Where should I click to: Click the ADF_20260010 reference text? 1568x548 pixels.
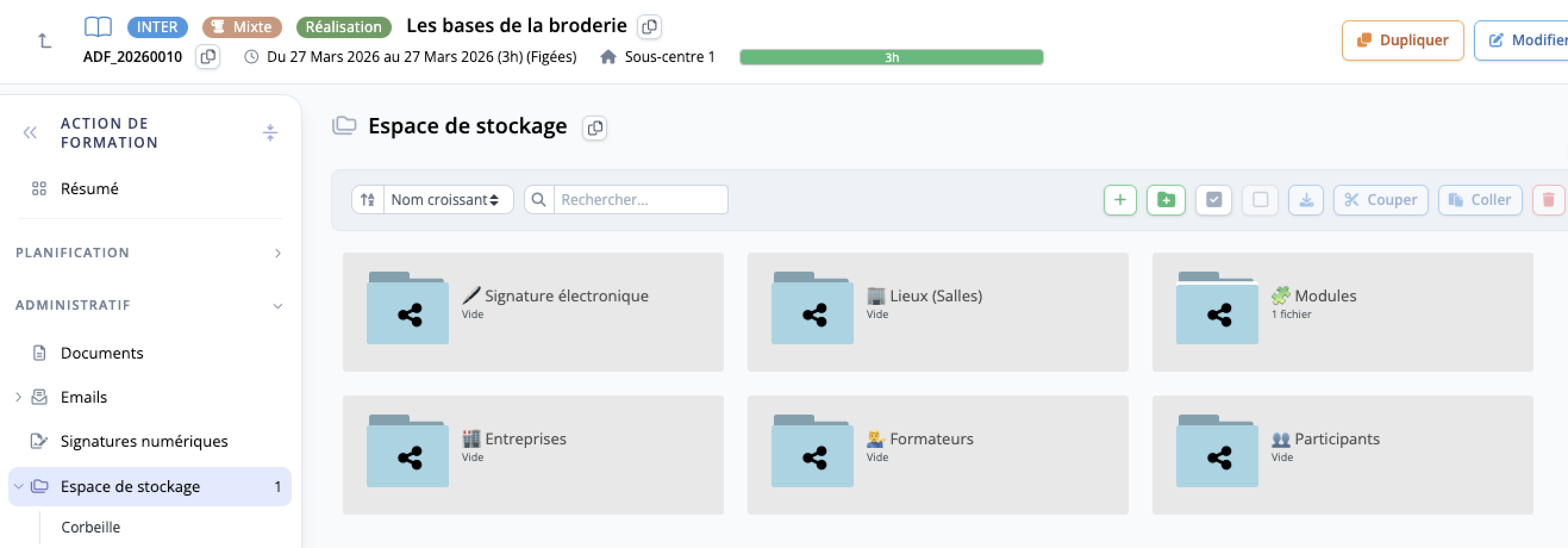click(132, 57)
